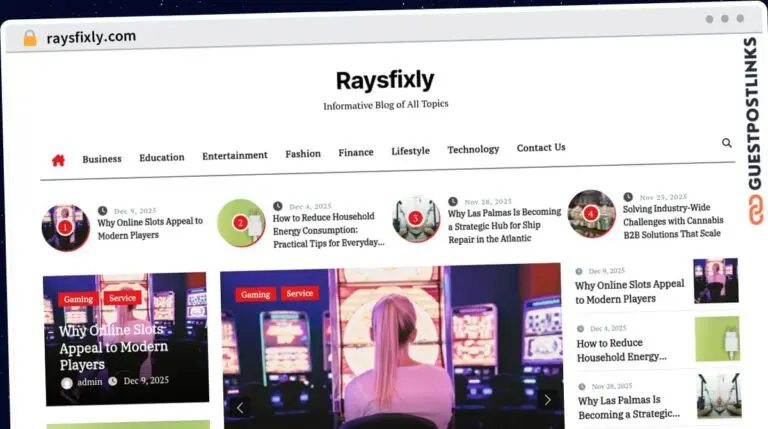Open sidebar post 'How to Reduce Household Energy...'

[622, 350]
